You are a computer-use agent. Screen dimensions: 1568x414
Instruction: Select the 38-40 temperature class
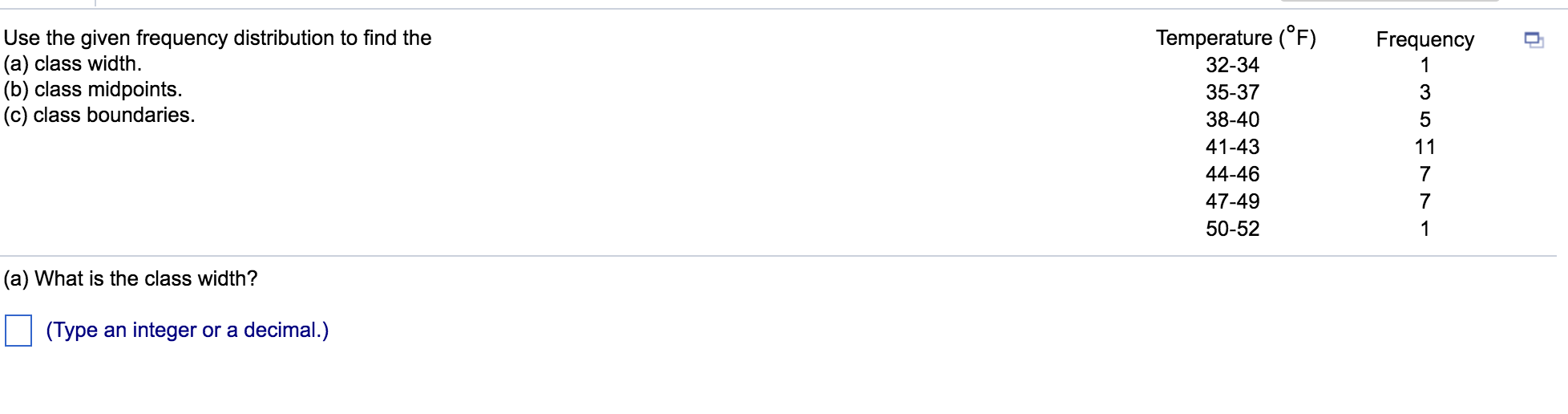pos(1232,120)
